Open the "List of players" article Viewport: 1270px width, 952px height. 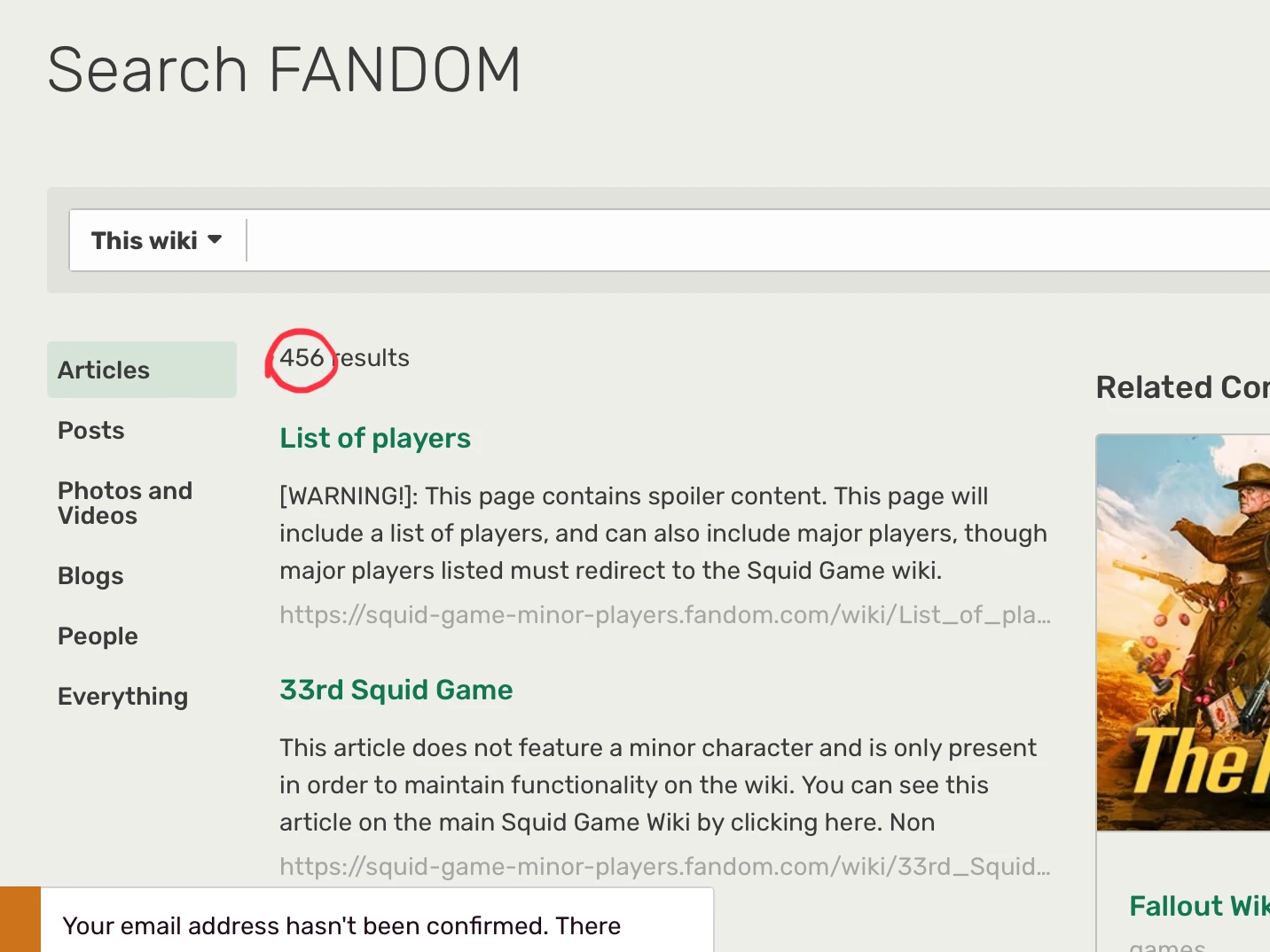375,438
